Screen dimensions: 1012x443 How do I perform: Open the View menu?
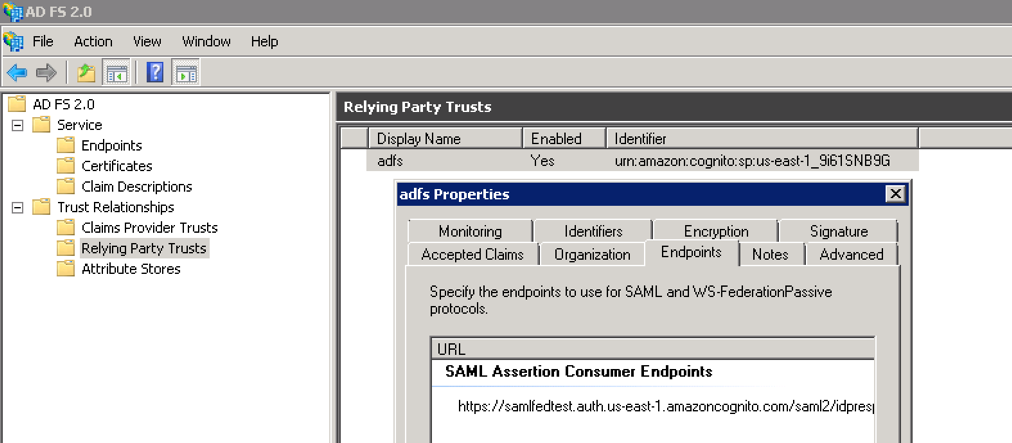[147, 41]
